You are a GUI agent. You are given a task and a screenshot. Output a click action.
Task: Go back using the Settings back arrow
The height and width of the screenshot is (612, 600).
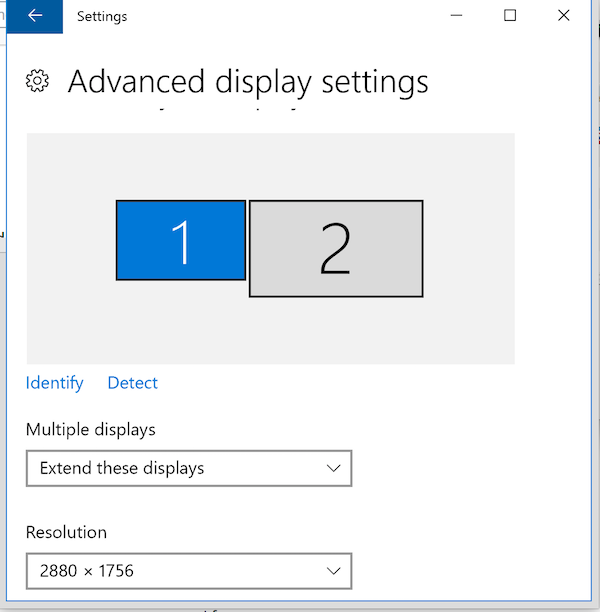click(x=35, y=16)
